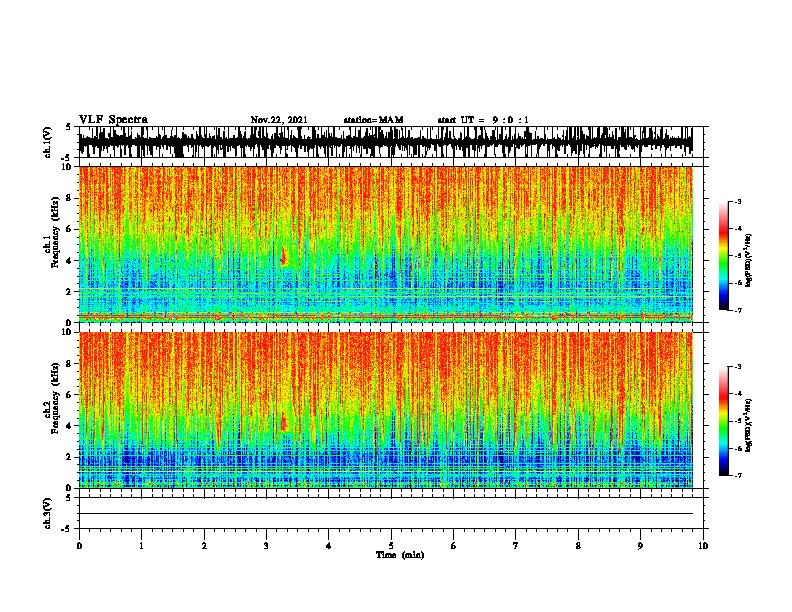Click the "2" kHz tick on ch.1 axis
This screenshot has width=792, height=612.
pyautogui.click(x=70, y=292)
